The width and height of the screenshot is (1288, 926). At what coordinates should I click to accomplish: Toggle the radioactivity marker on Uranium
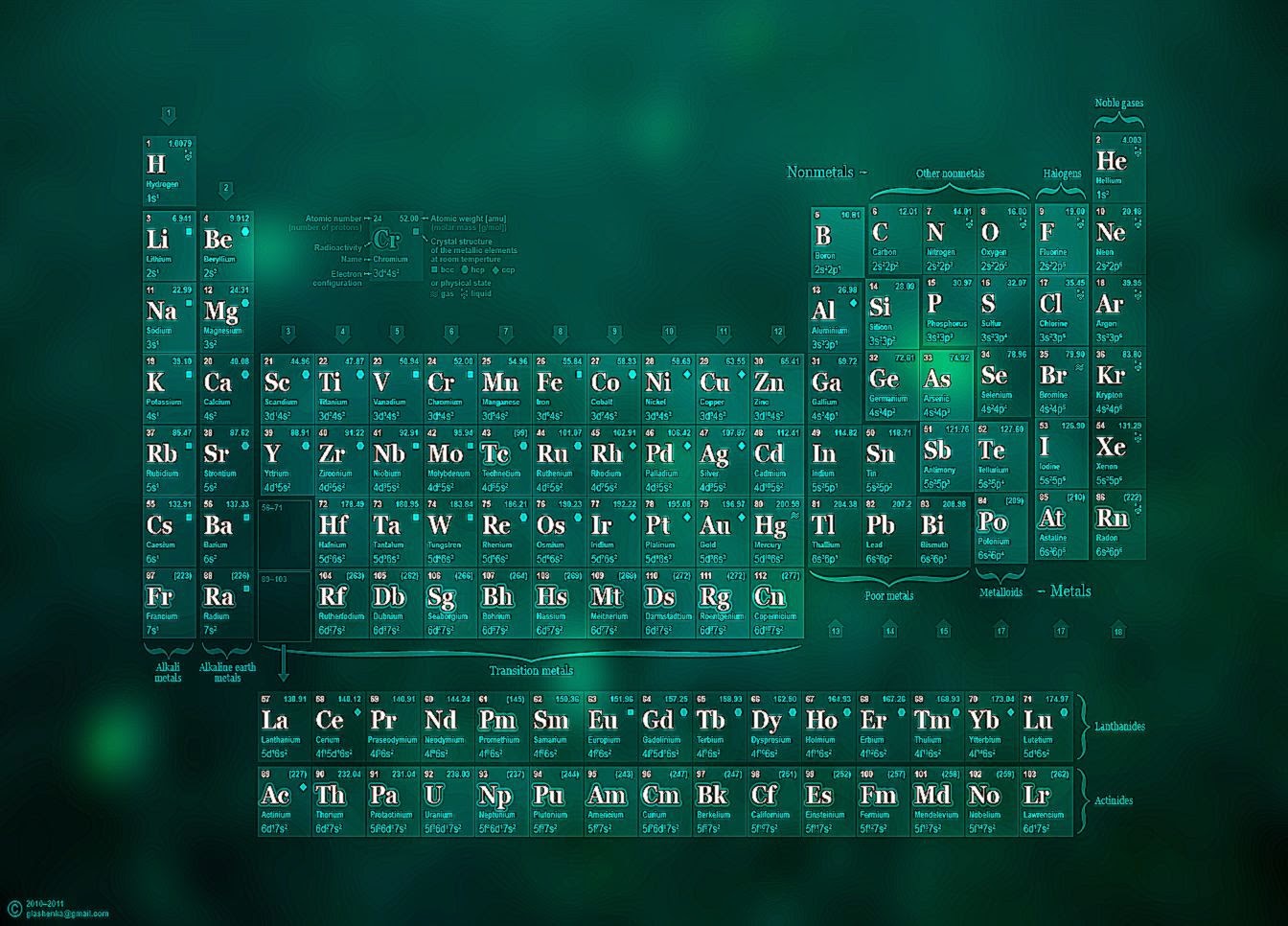click(x=433, y=794)
